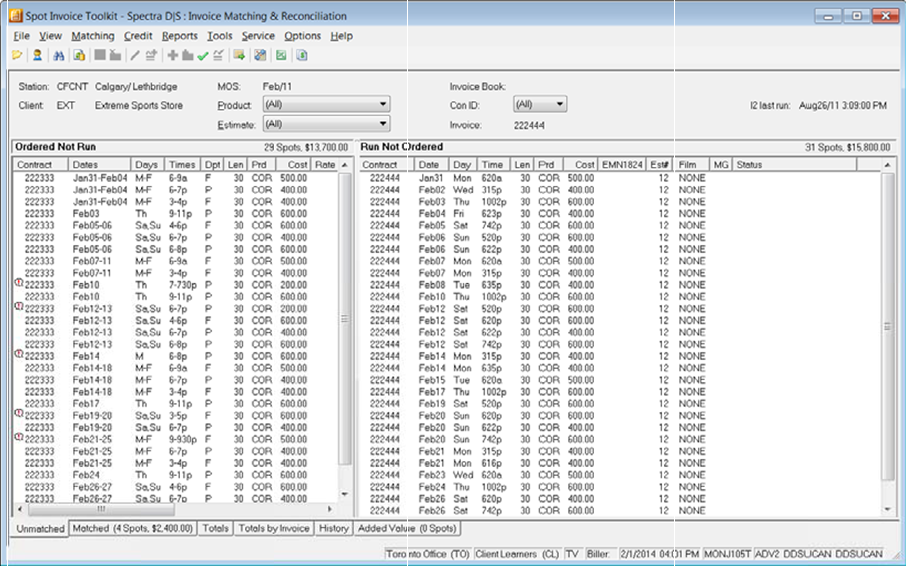
Task: Select Run row Jan31 Mon 620a
Action: click(x=619, y=178)
